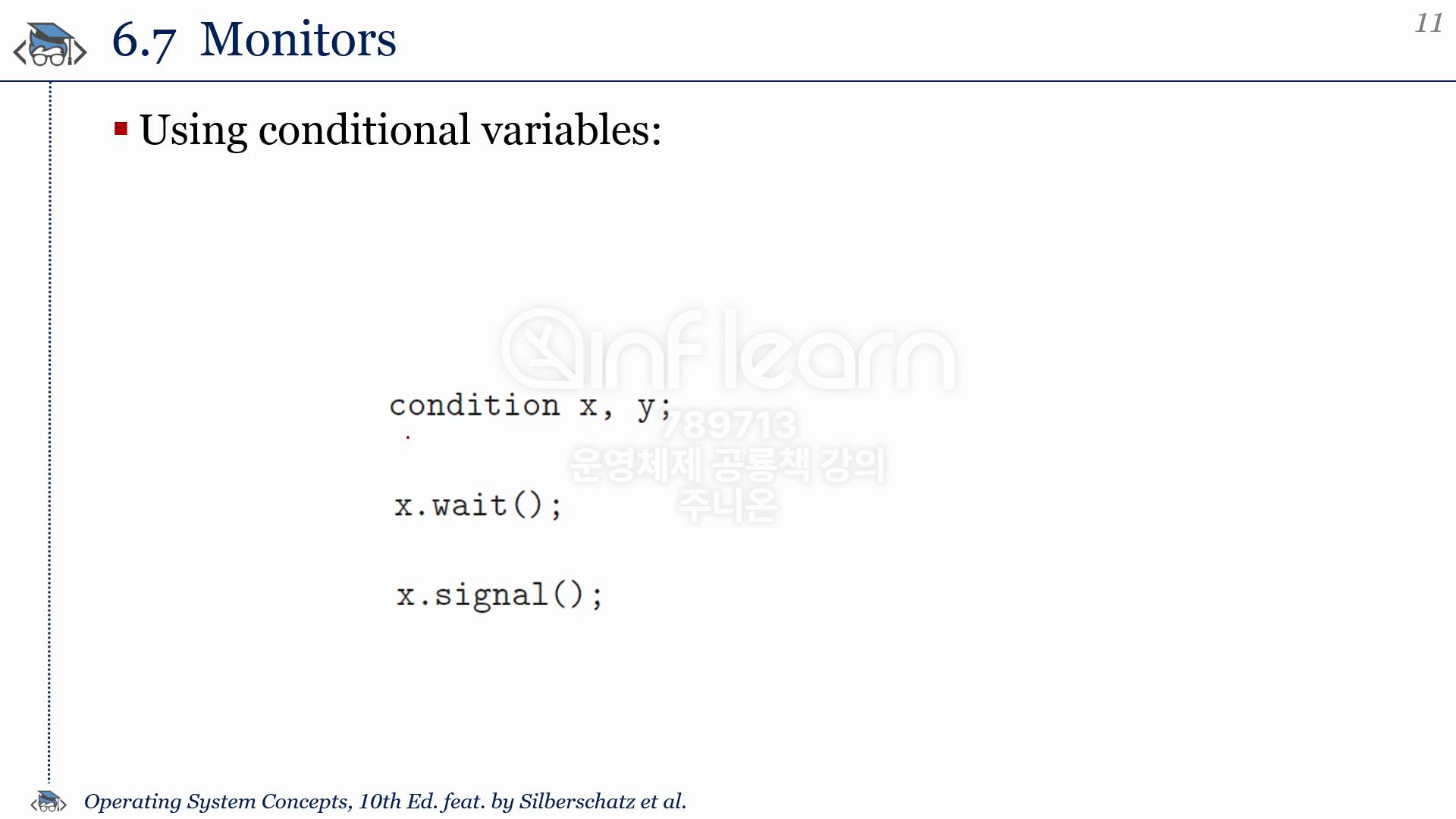Click 'Silberschatz et al.' in the footer
1456x819 pixels.
pyautogui.click(x=603, y=802)
